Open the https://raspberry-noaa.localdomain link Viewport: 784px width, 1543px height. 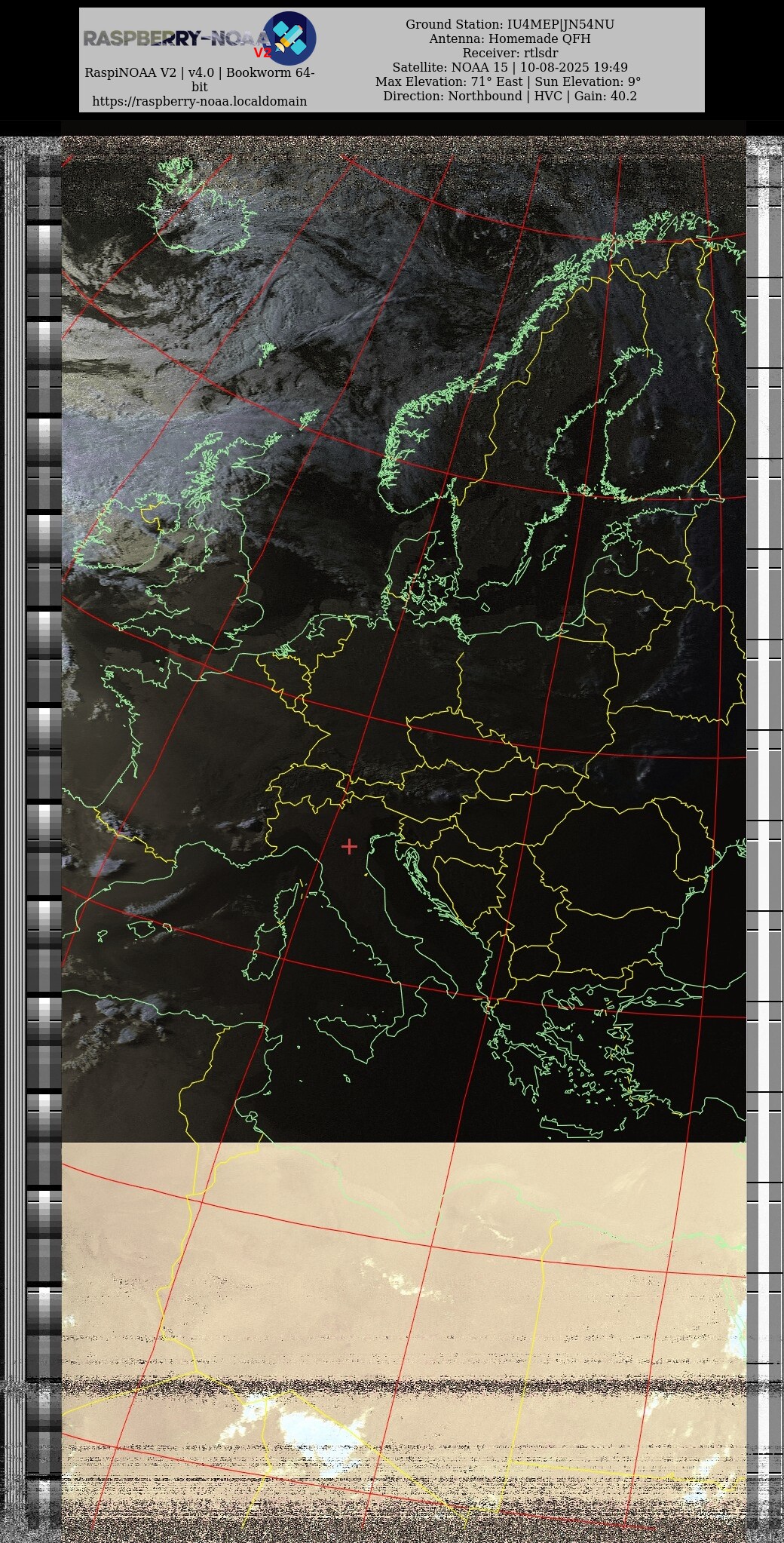click(200, 101)
